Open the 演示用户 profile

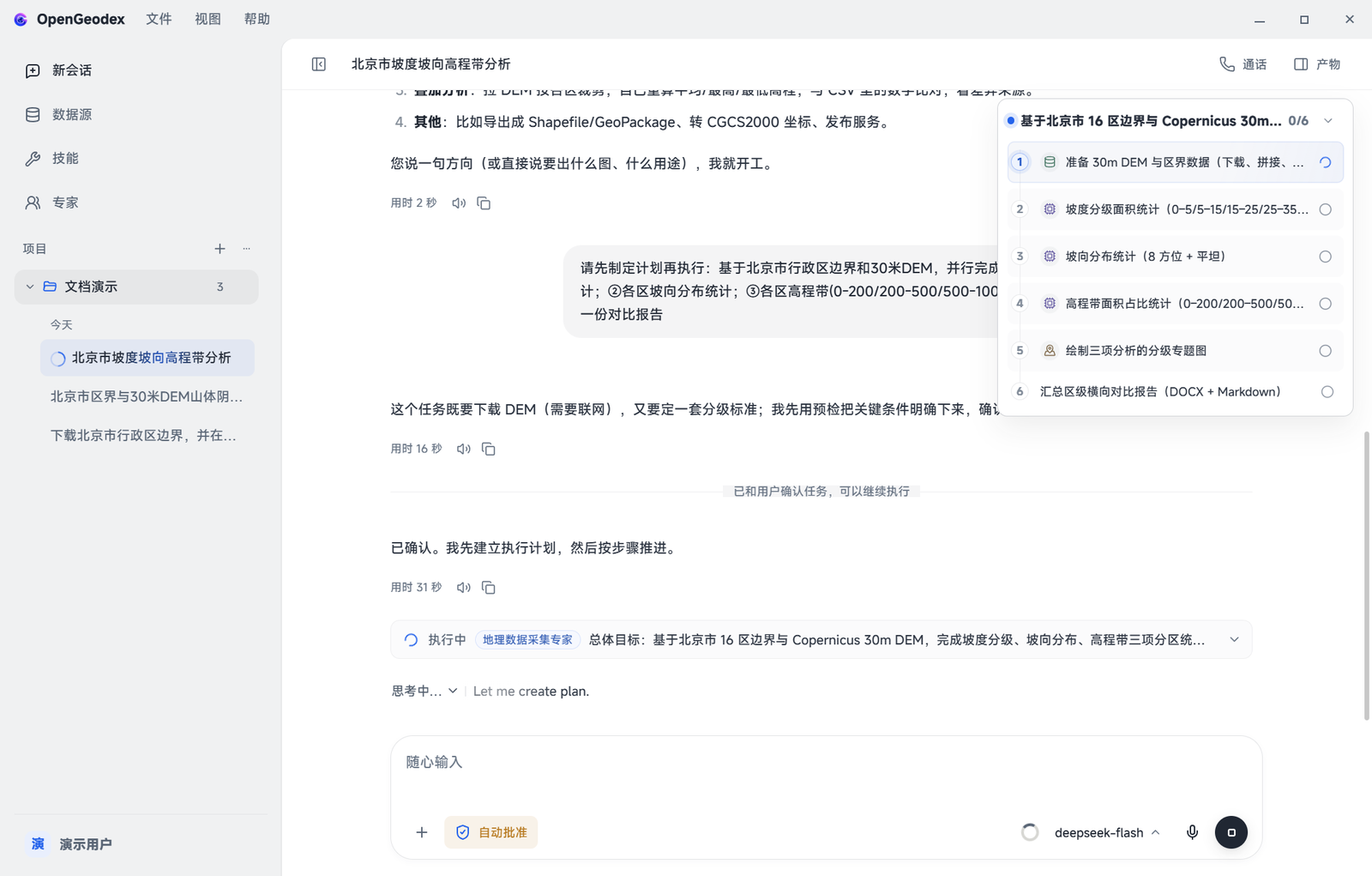73,844
